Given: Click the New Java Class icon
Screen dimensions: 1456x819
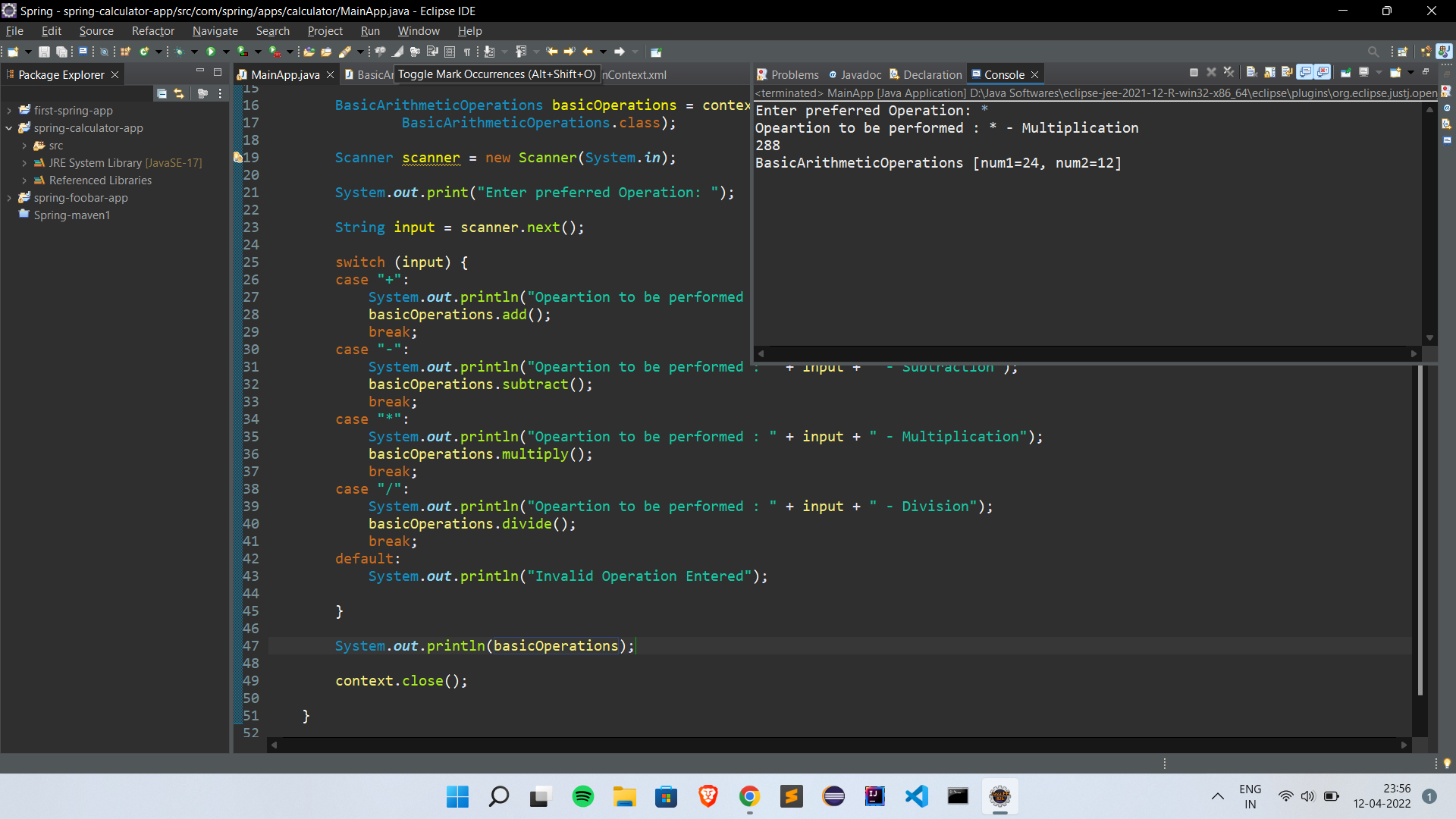Looking at the screenshot, I should point(143,52).
